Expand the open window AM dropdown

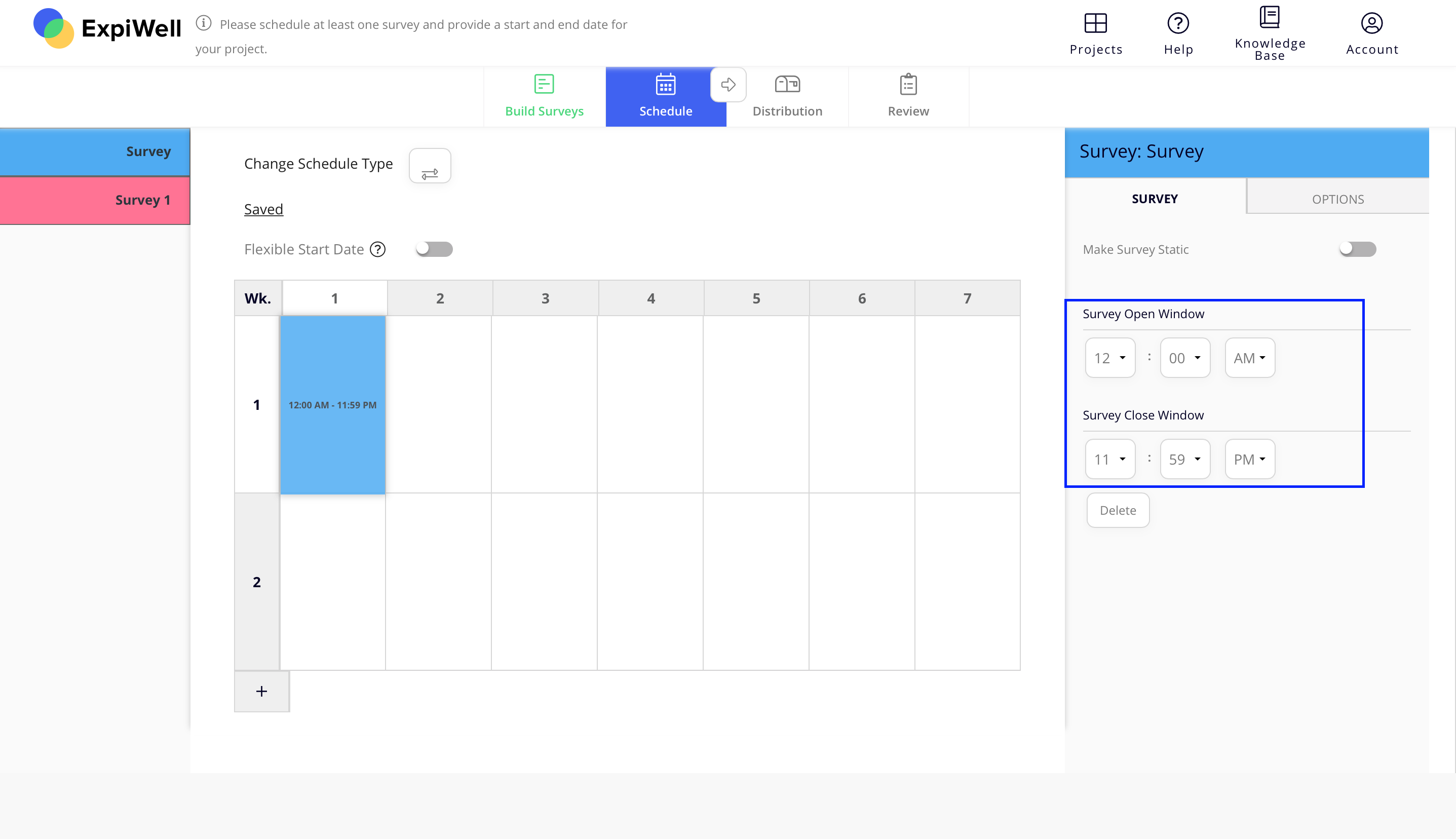[x=1249, y=358]
